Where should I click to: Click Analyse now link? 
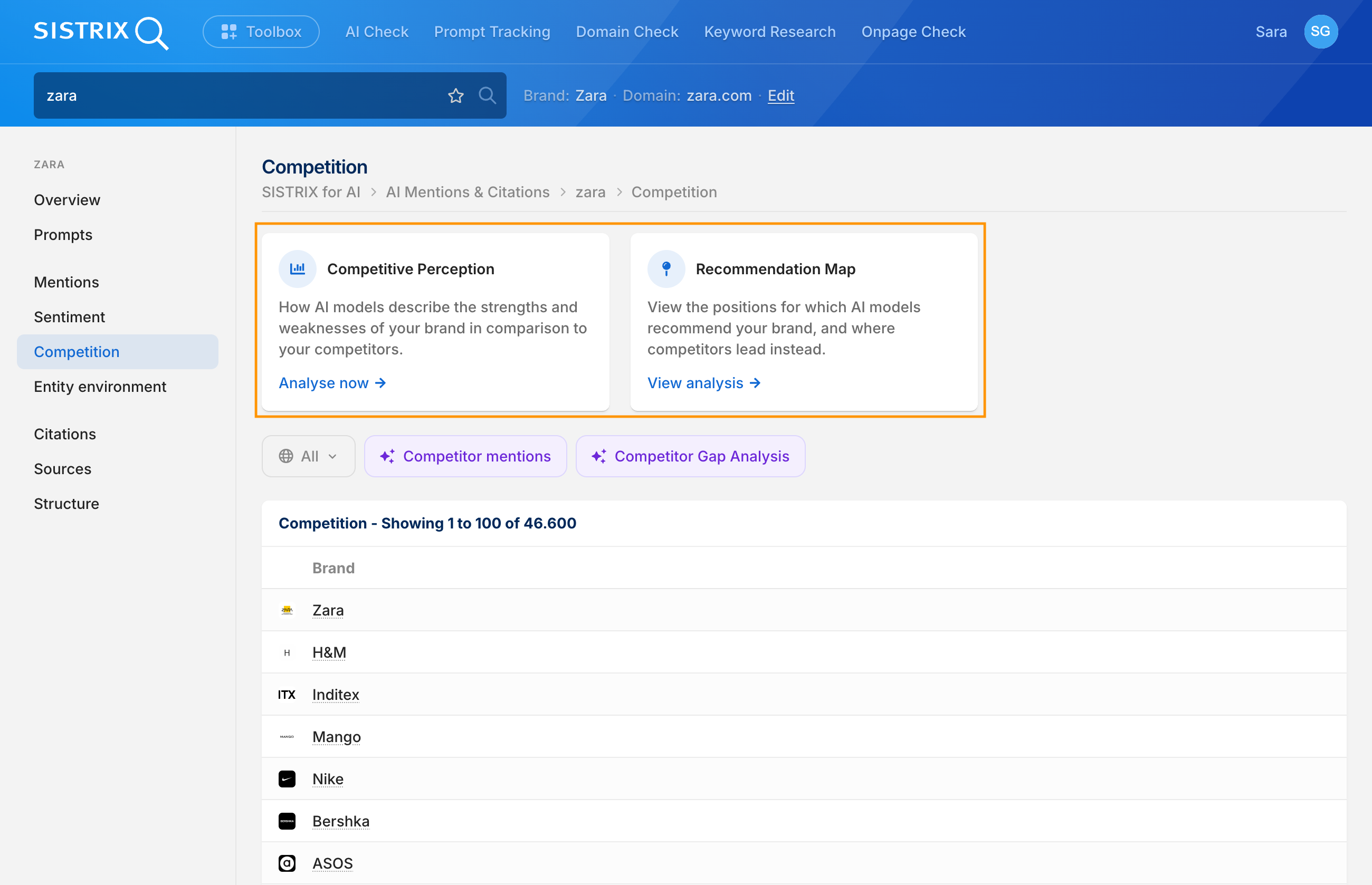tap(332, 383)
